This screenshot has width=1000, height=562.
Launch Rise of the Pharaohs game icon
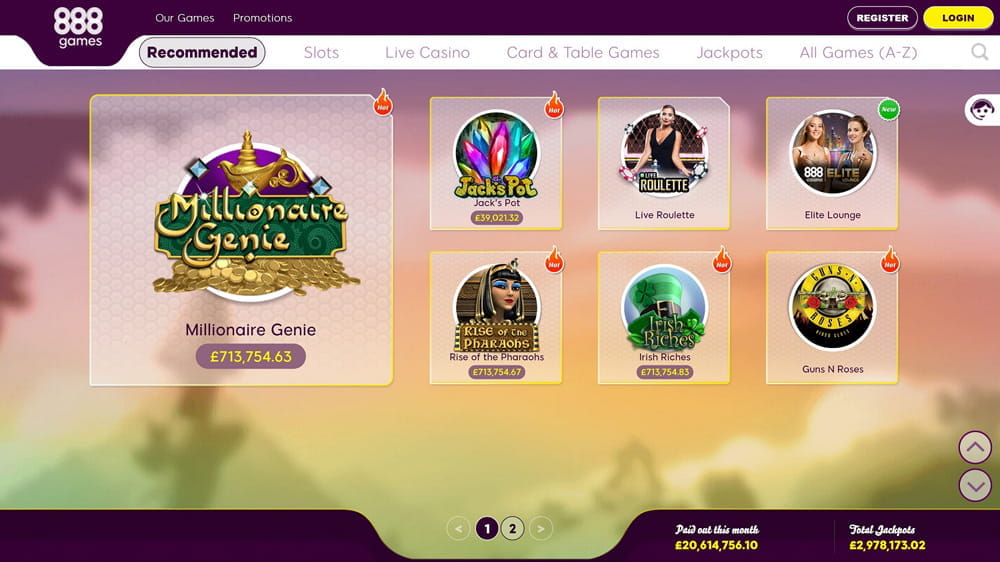click(x=496, y=307)
